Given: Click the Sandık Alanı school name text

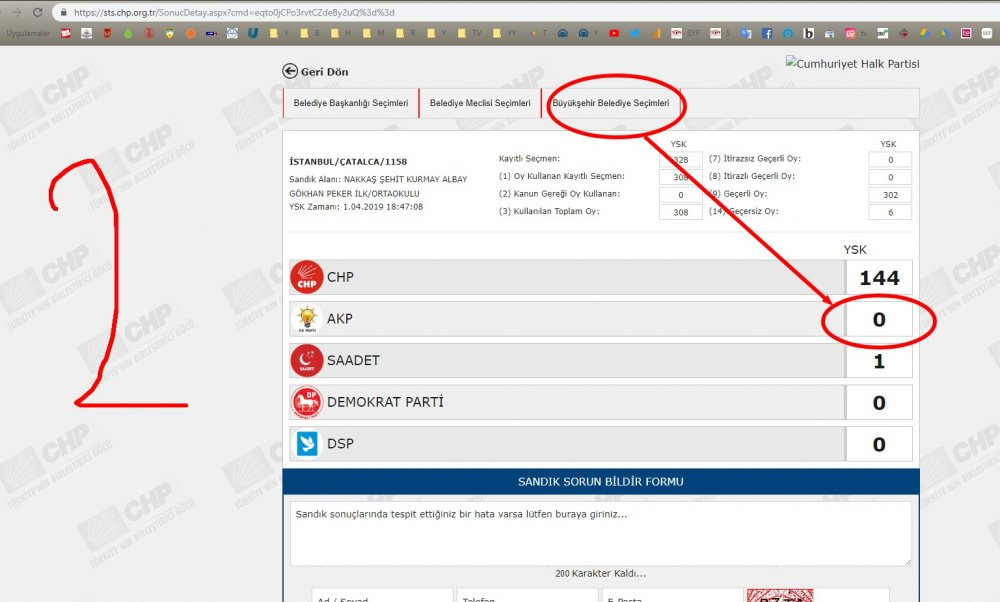Looking at the screenshot, I should [x=378, y=186].
